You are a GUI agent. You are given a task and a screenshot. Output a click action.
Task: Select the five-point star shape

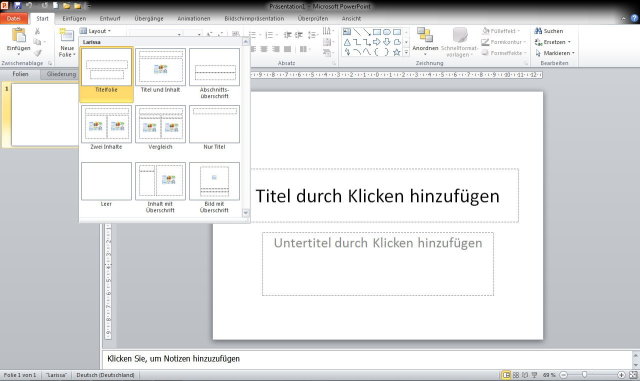[x=396, y=52]
